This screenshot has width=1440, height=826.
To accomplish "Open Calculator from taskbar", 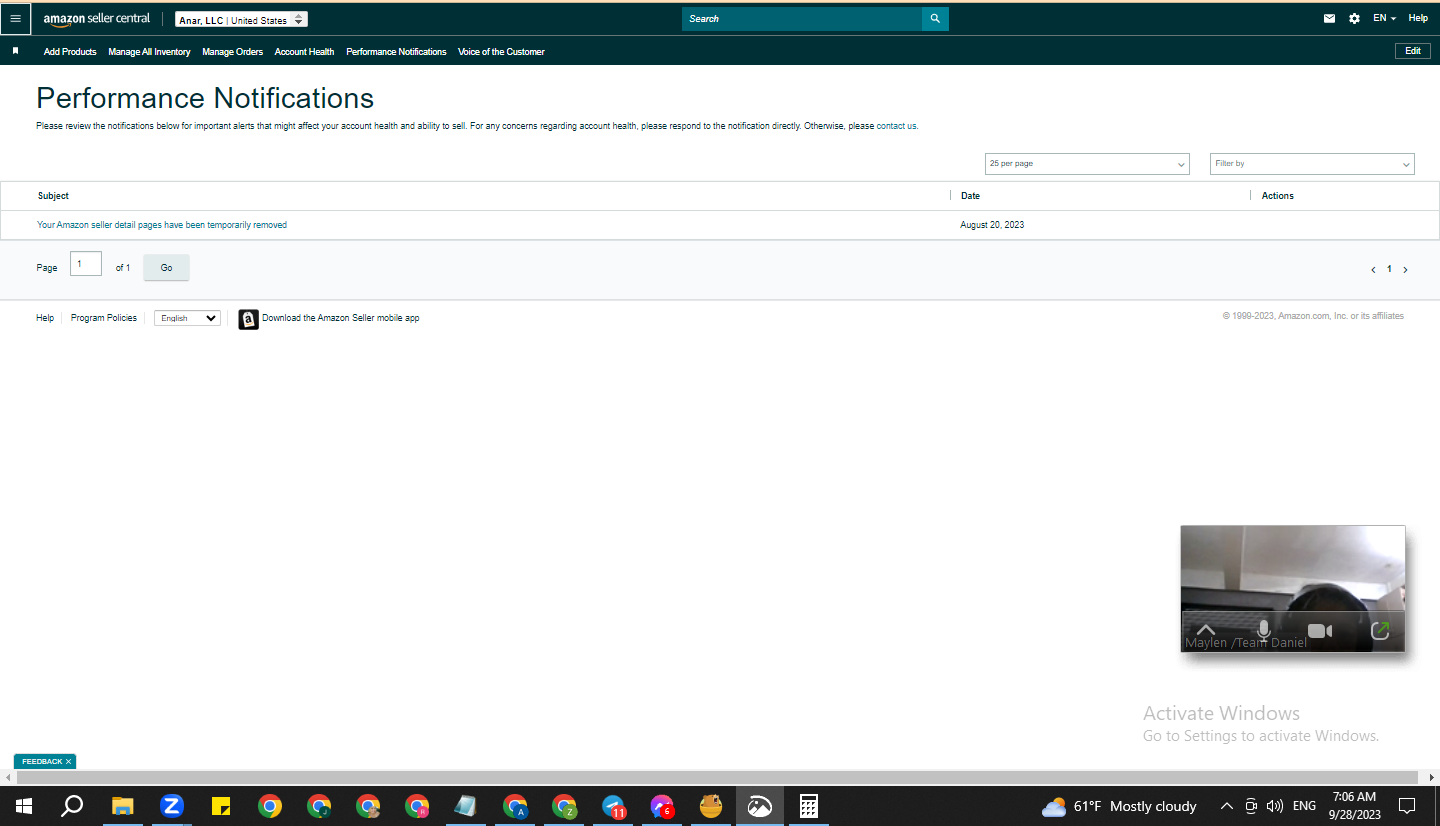I will point(809,806).
